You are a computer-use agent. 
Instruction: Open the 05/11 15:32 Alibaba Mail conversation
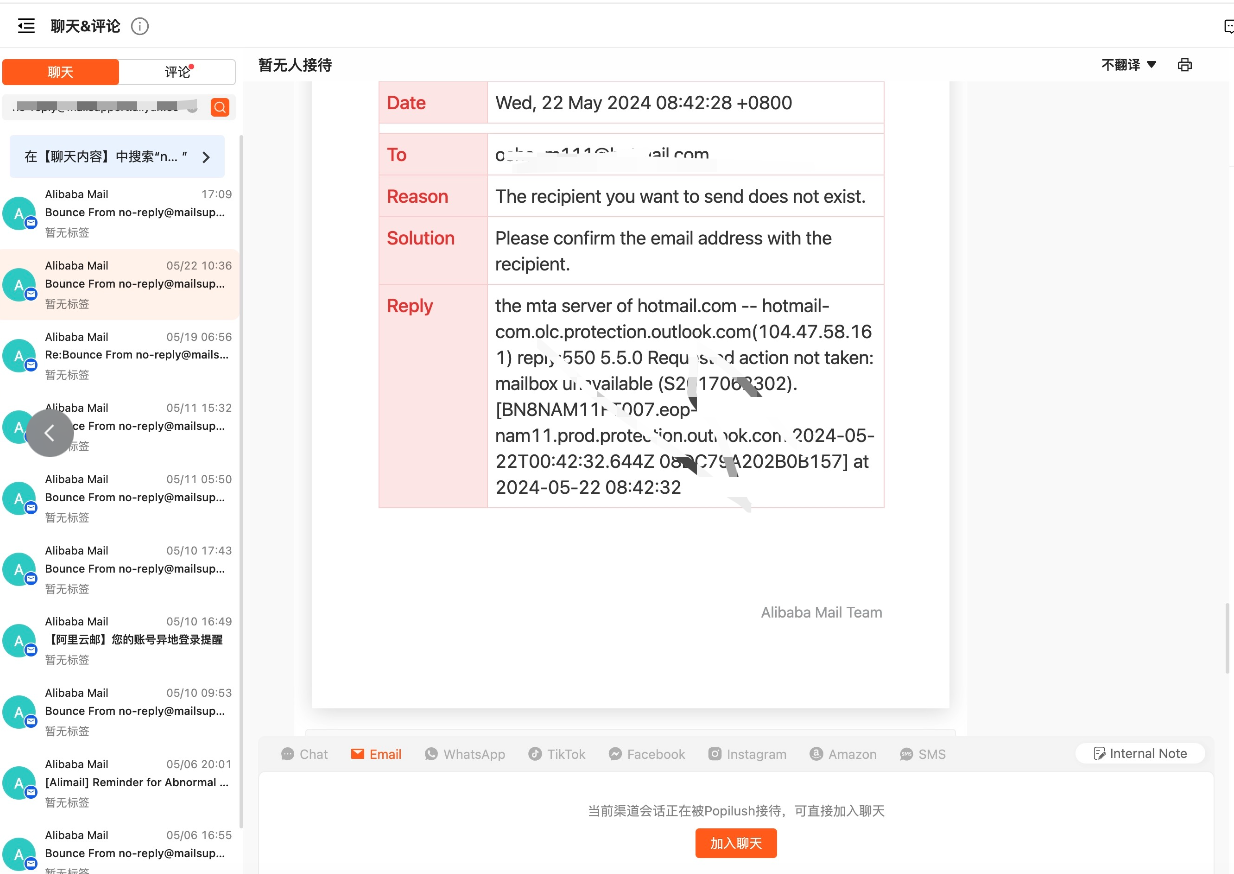click(119, 426)
